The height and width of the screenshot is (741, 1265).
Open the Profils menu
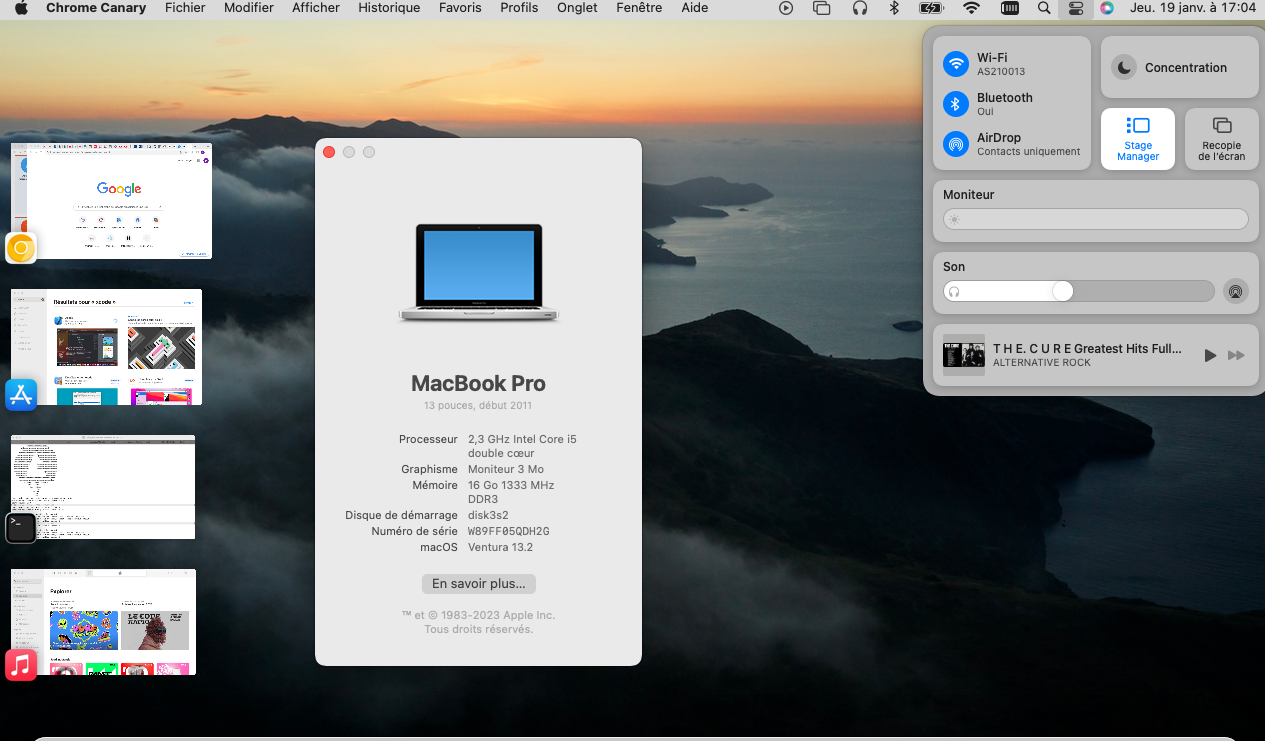pyautogui.click(x=519, y=8)
